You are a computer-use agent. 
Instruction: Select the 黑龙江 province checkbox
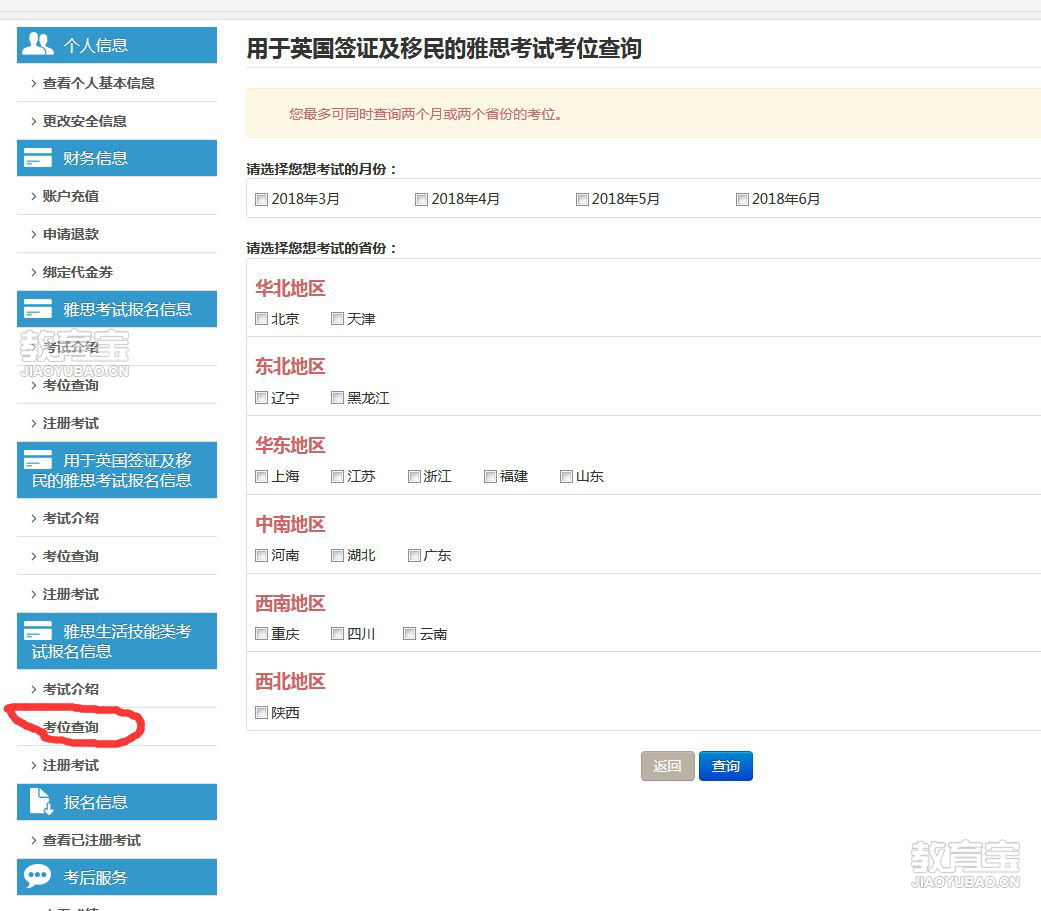click(x=337, y=398)
